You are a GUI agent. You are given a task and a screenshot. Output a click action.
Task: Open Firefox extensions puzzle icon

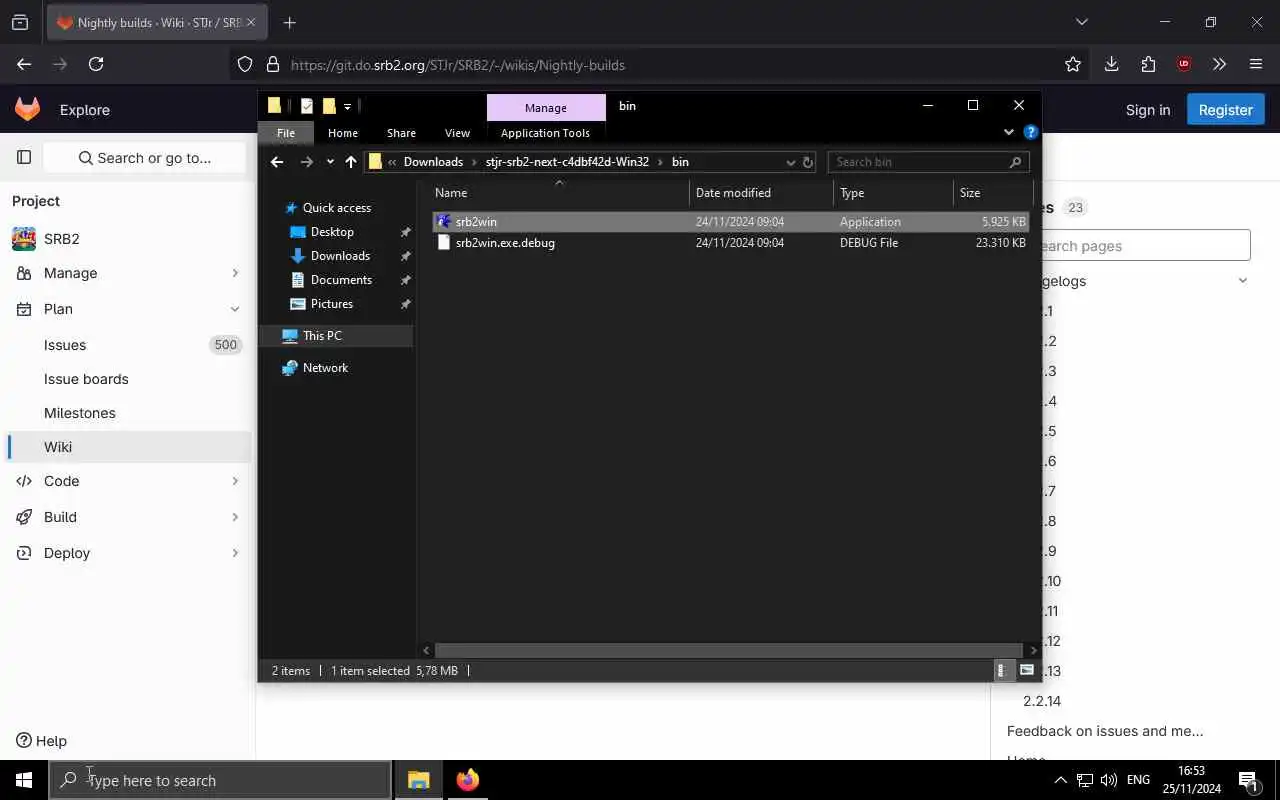[x=1148, y=64]
